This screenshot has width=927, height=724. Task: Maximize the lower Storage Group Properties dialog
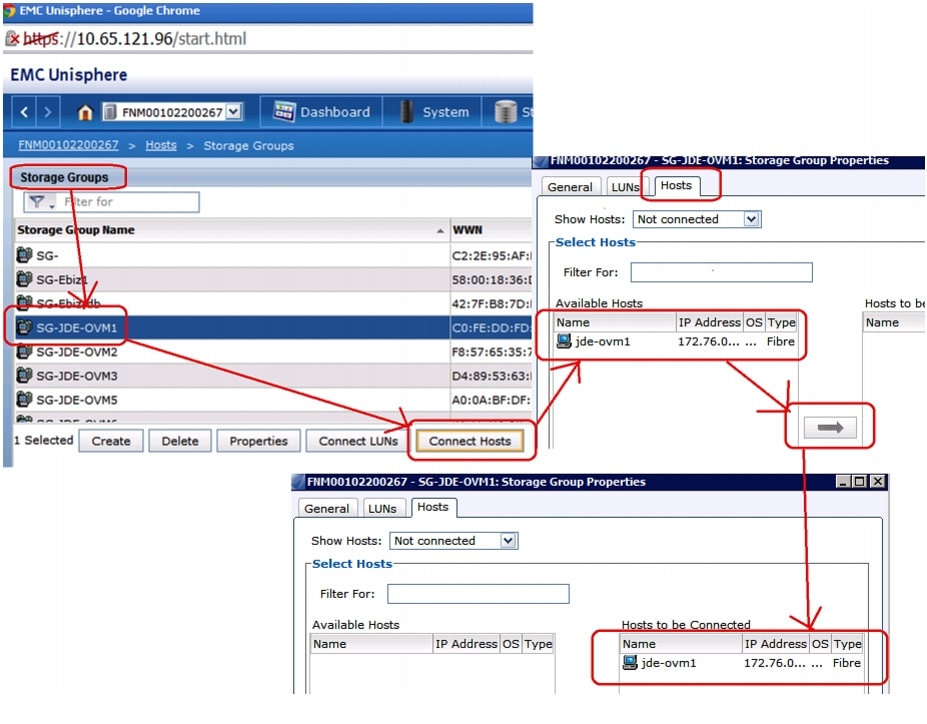coord(860,482)
